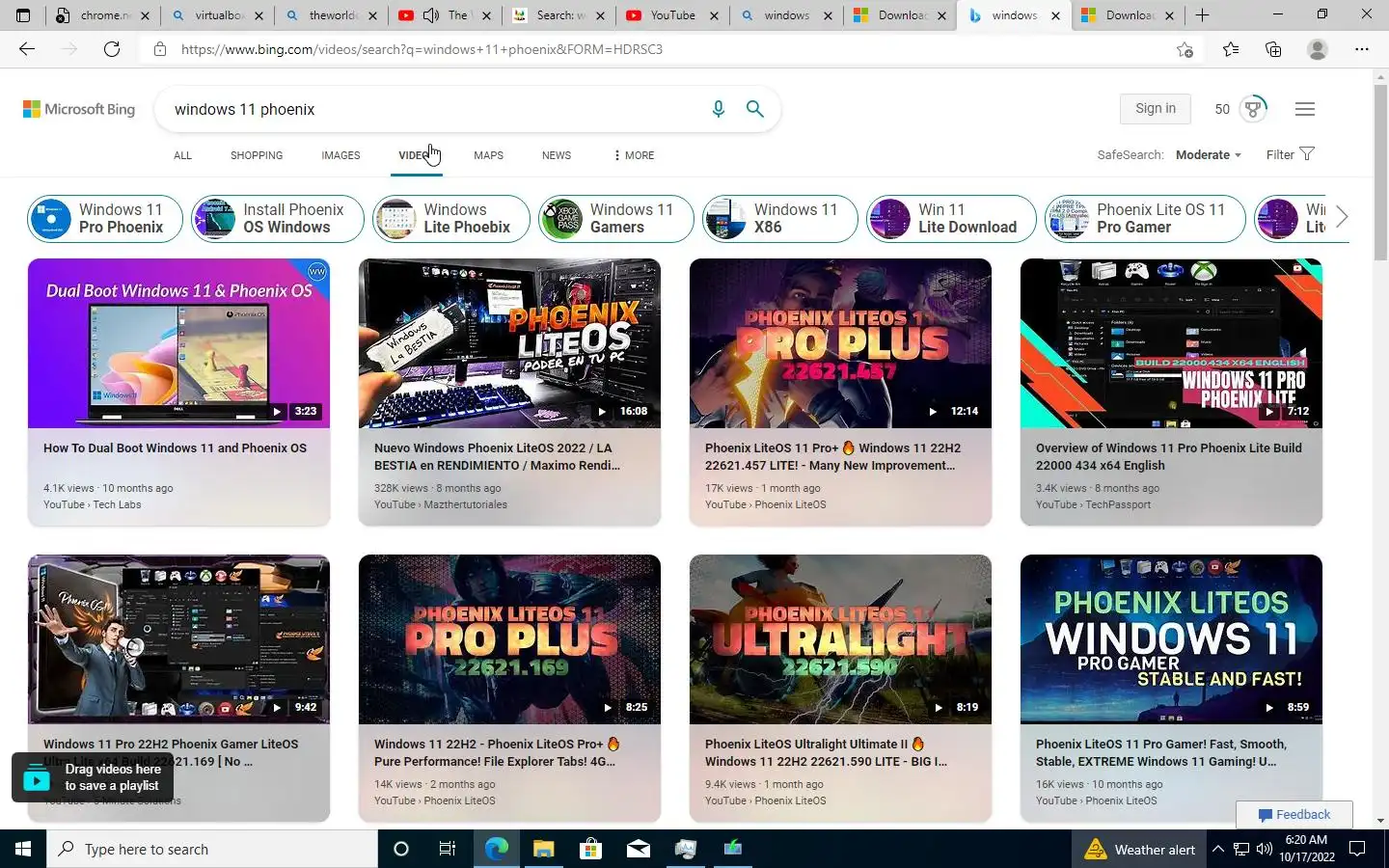Viewport: 1389px width, 868px height.
Task: Add this page to favorites star icon
Action: (1185, 49)
